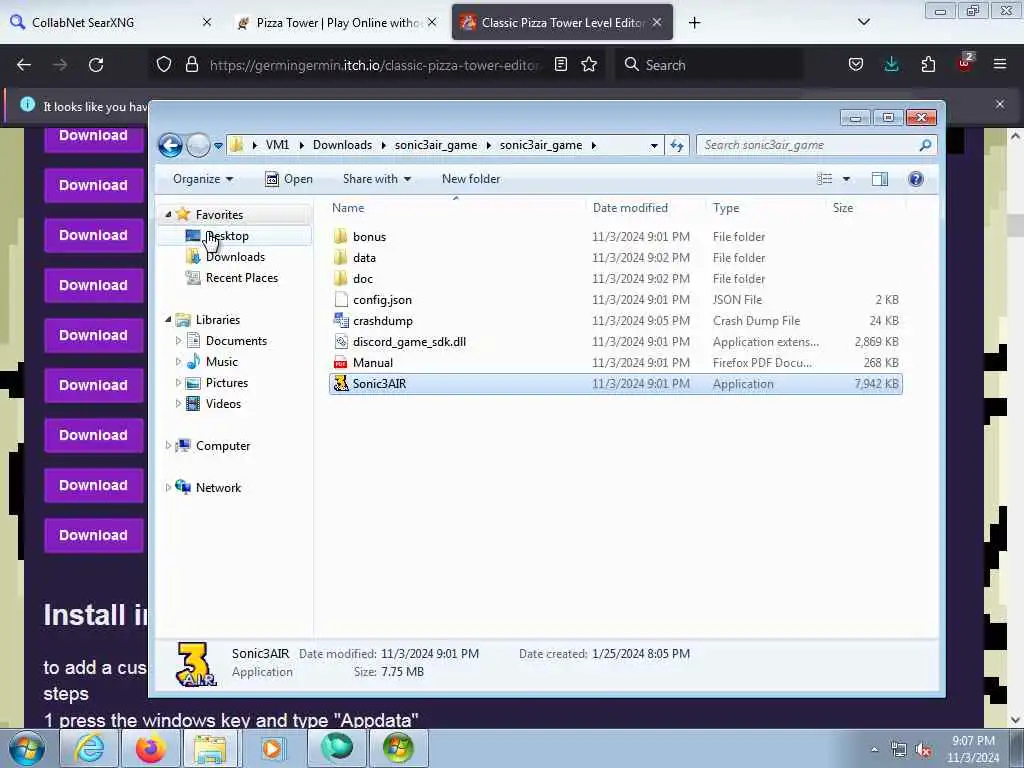Show hidden system tray icons

pos(874,750)
